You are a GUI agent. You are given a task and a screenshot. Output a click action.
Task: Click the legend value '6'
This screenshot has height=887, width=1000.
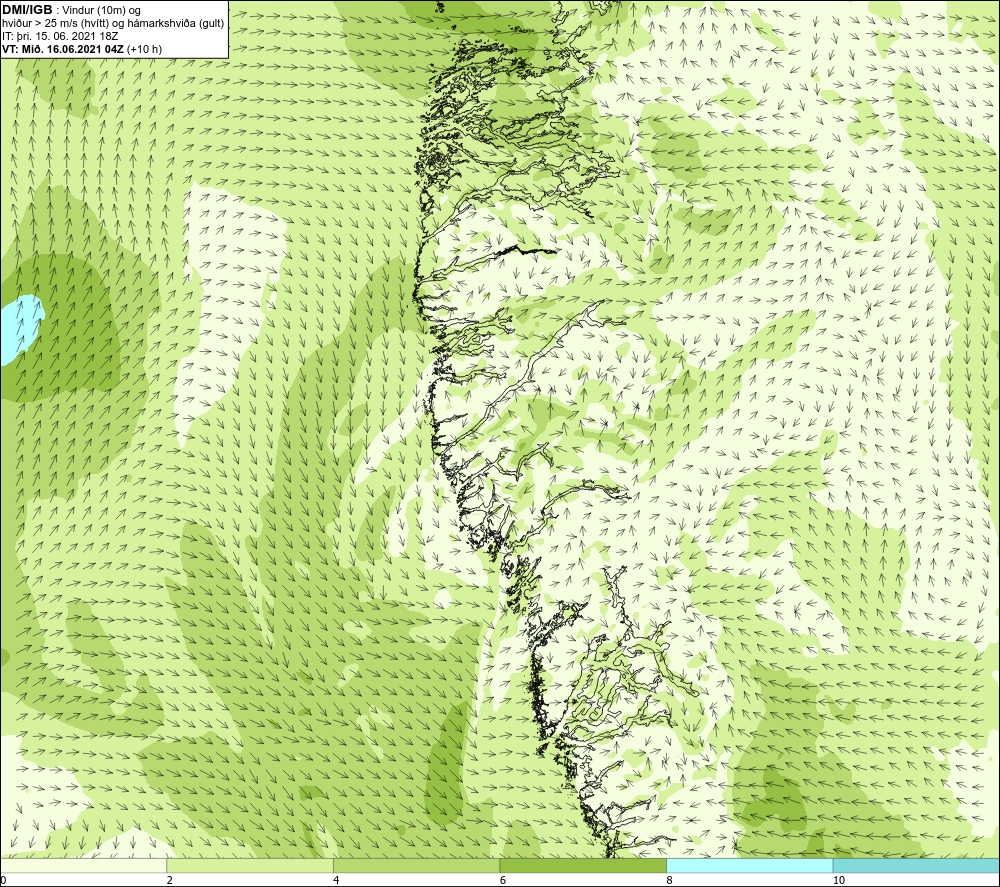click(x=503, y=881)
